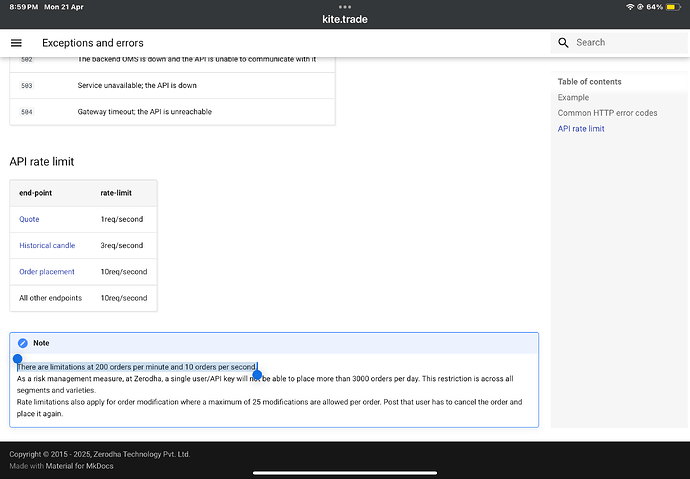Click Service unavailable; the API is down text
690x479 pixels.
pos(137,85)
